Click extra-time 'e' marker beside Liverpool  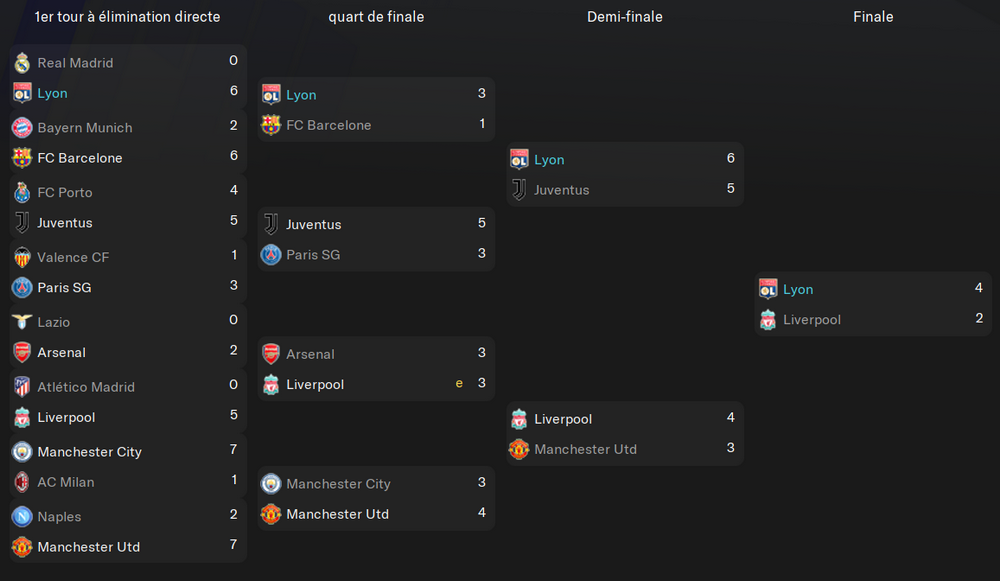coord(459,383)
